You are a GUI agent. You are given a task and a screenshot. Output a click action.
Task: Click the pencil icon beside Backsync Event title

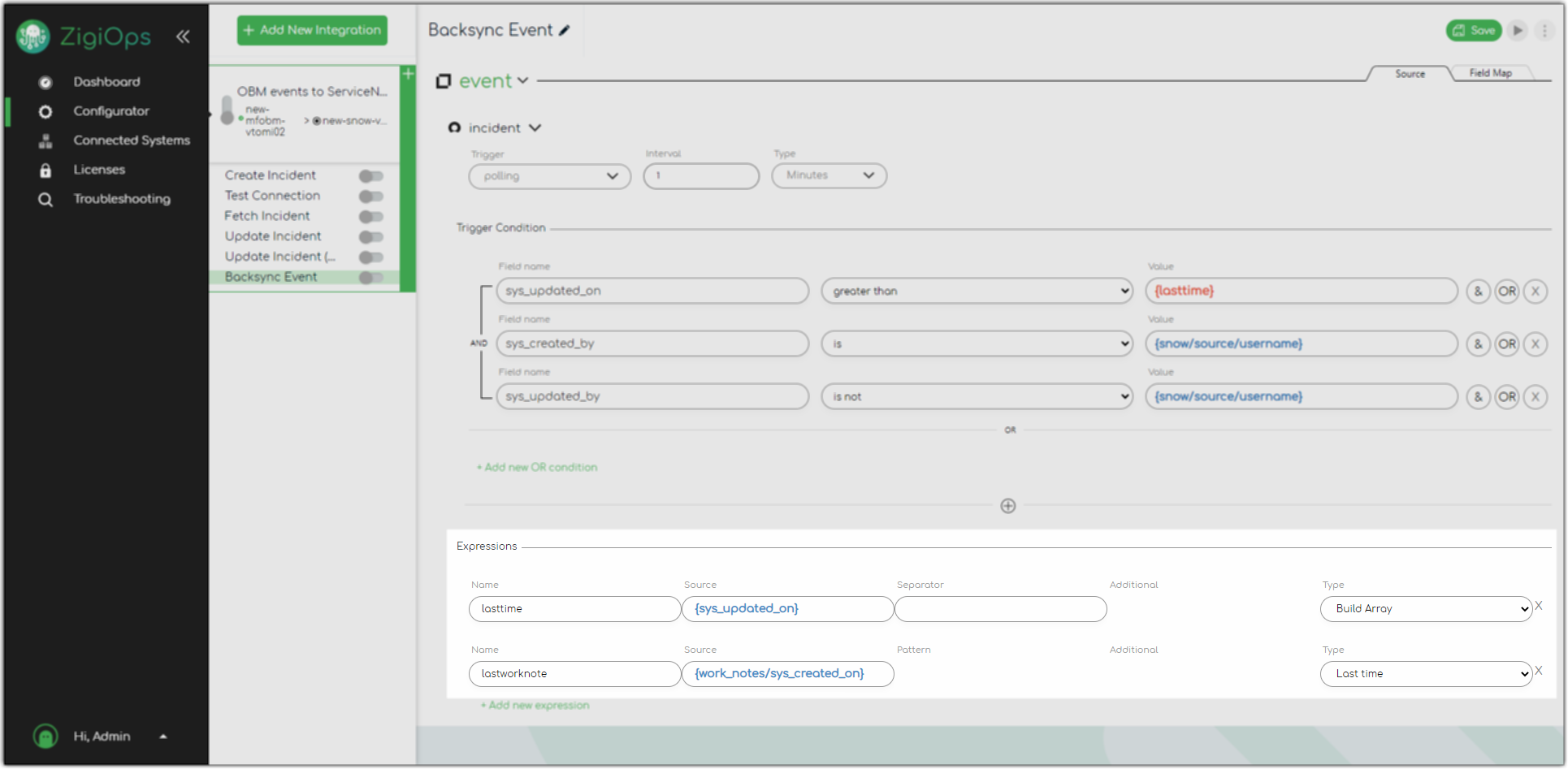[x=565, y=31]
